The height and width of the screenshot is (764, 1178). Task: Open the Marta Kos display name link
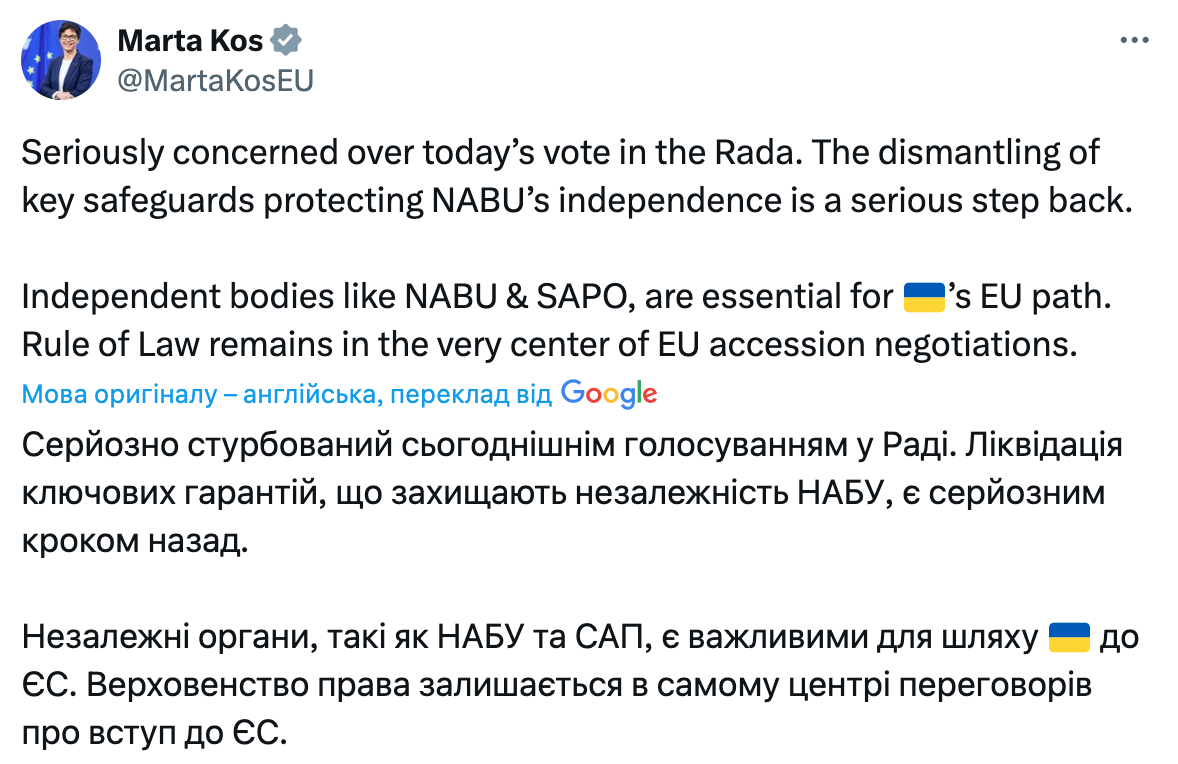(190, 41)
